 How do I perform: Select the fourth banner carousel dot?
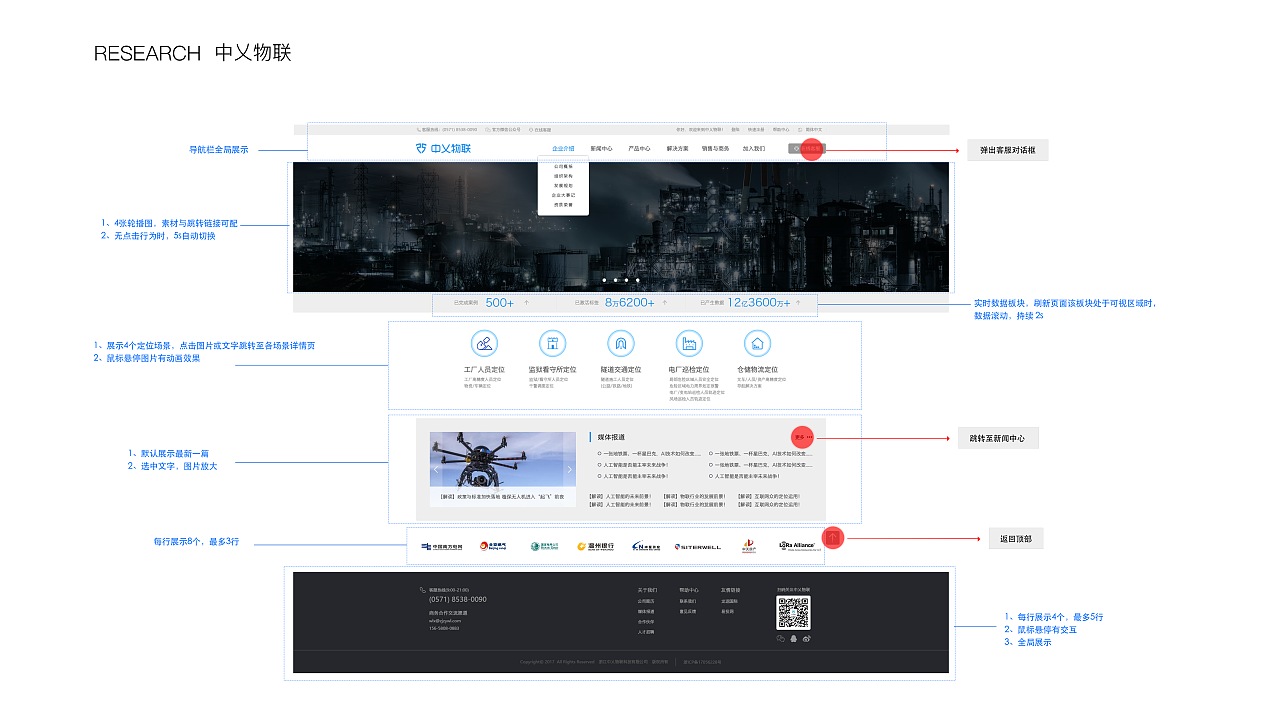(x=638, y=280)
